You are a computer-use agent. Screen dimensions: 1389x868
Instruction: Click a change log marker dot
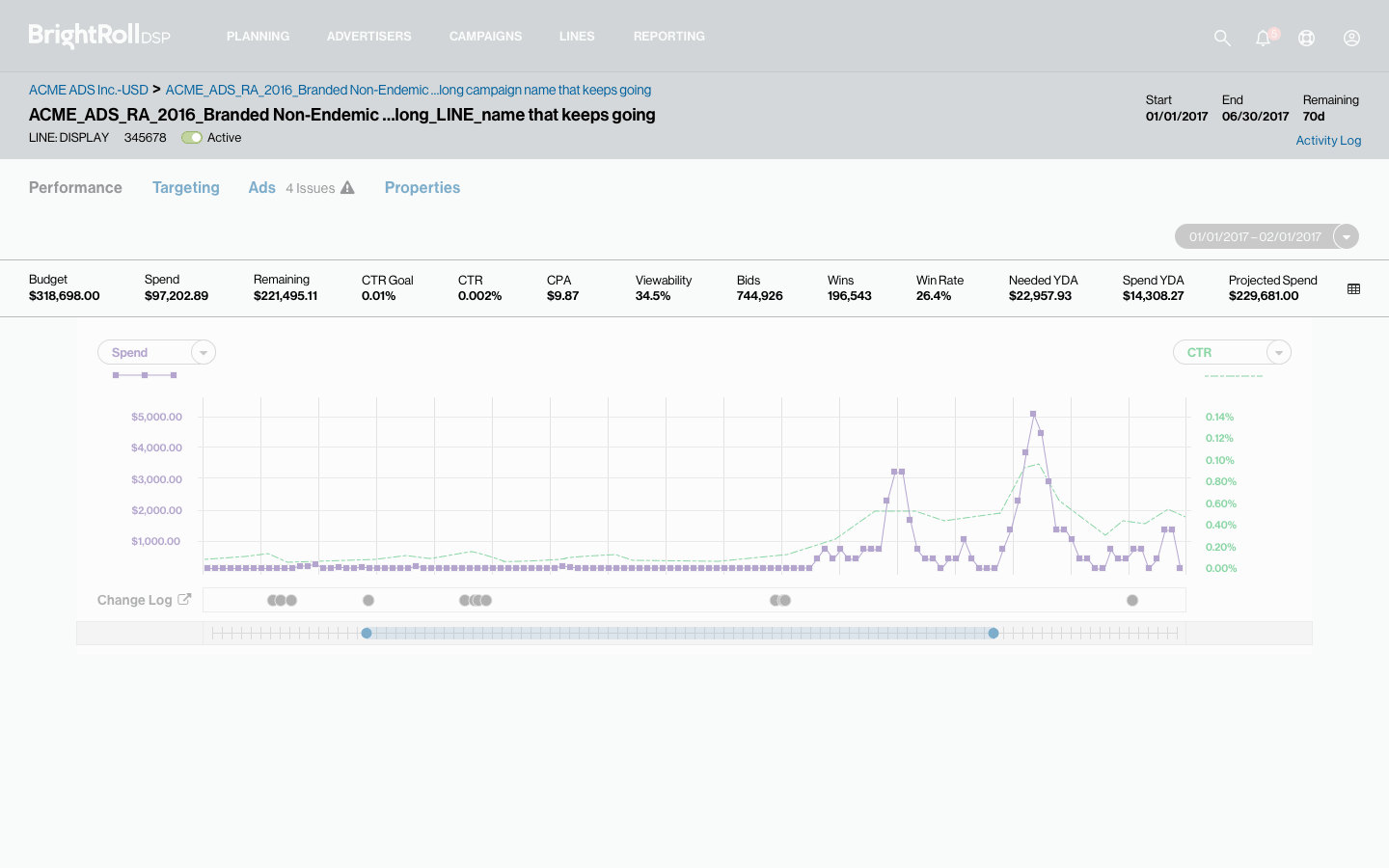pyautogui.click(x=368, y=599)
